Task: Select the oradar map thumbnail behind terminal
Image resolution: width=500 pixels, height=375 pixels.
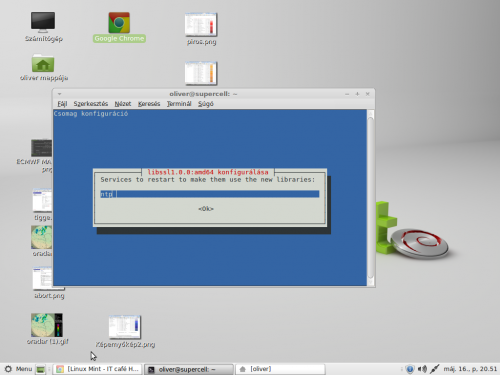Action: tap(42, 237)
